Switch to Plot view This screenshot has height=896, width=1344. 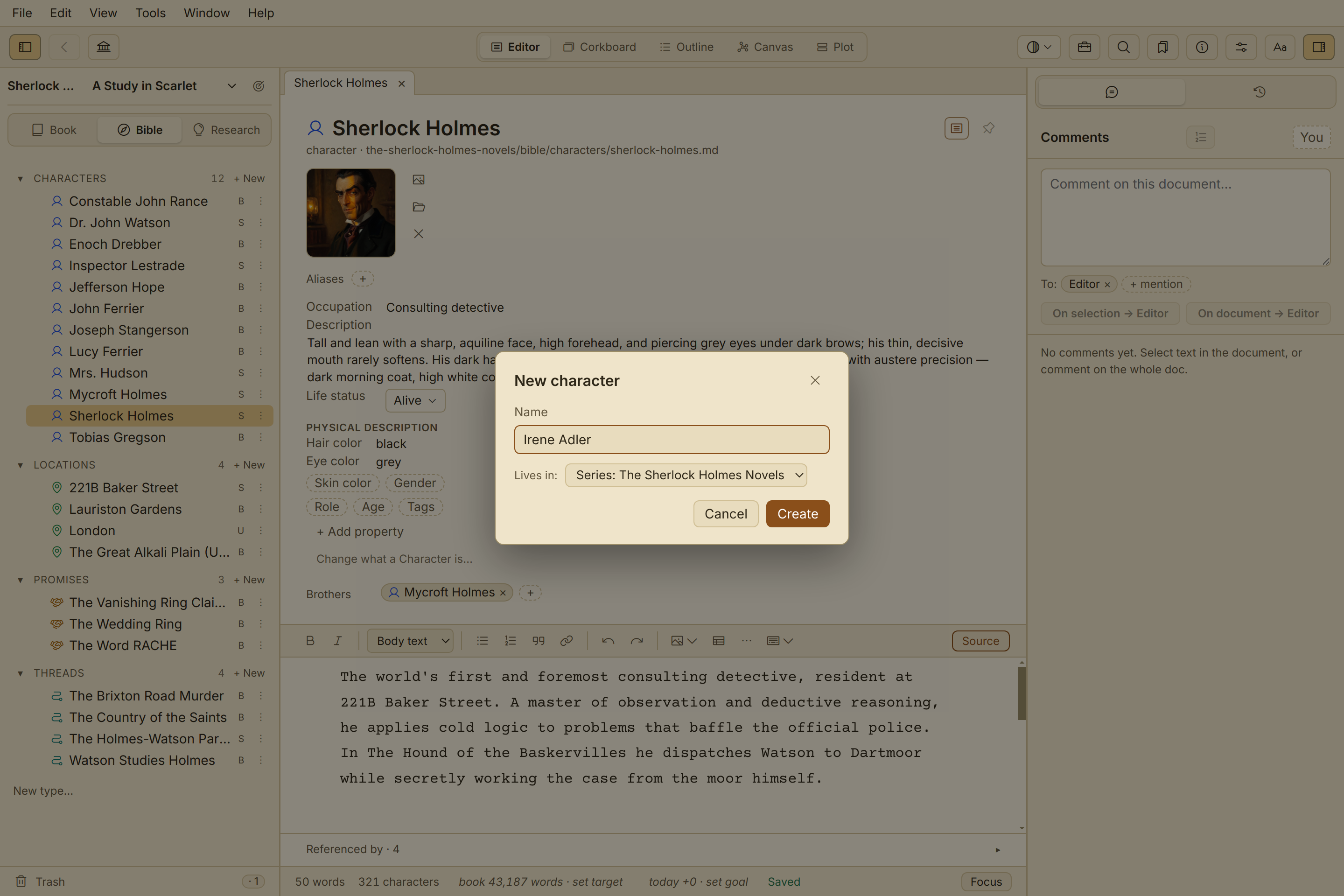(835, 47)
